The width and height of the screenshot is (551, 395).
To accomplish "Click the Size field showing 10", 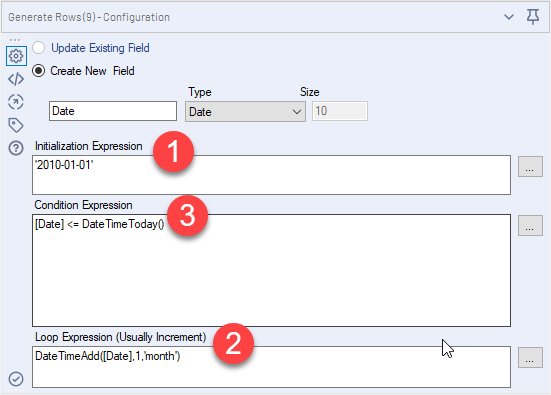I will point(340,111).
